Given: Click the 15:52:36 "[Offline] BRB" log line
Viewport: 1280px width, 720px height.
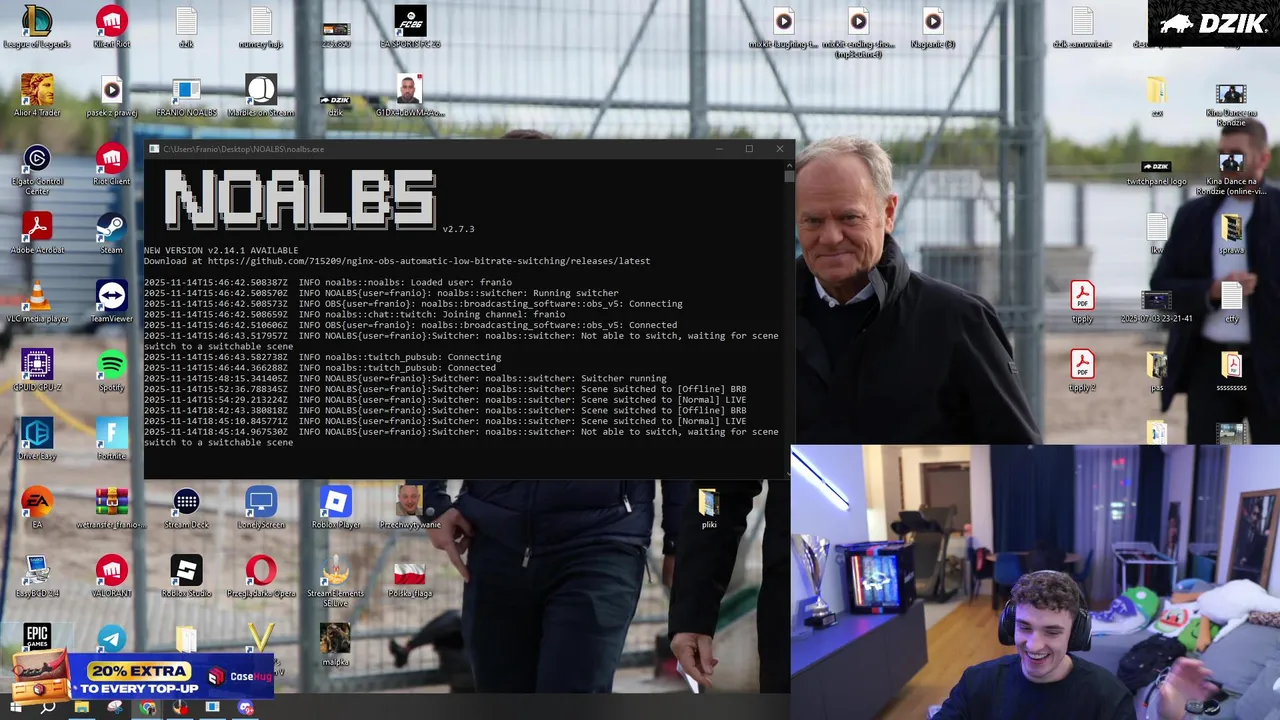Looking at the screenshot, I should click(x=445, y=389).
